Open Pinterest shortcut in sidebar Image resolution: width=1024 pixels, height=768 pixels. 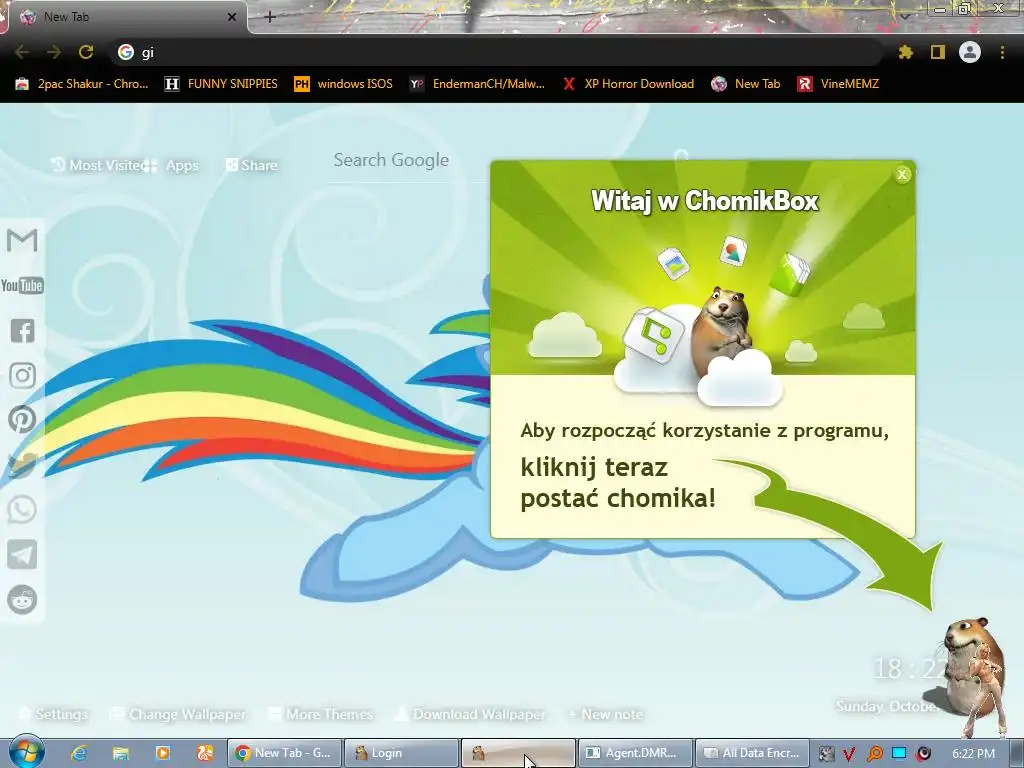[22, 420]
